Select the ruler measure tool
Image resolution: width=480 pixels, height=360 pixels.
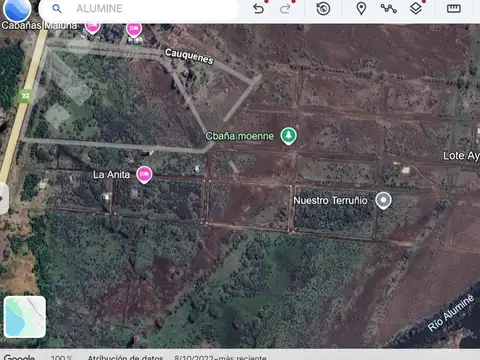454,9
